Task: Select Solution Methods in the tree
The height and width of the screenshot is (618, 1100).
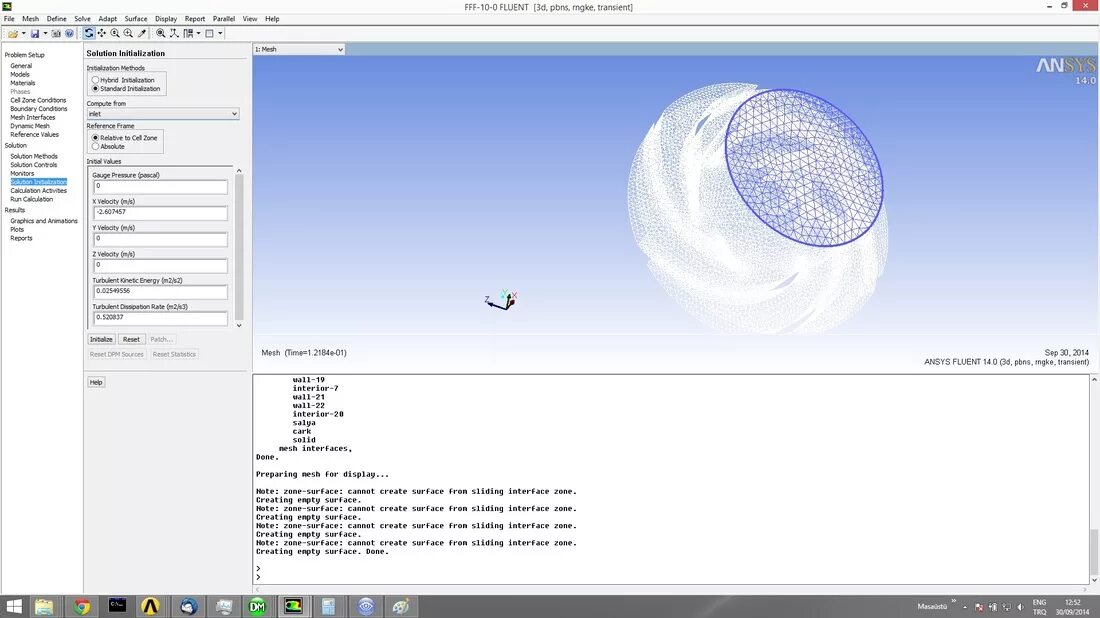Action: 34,156
